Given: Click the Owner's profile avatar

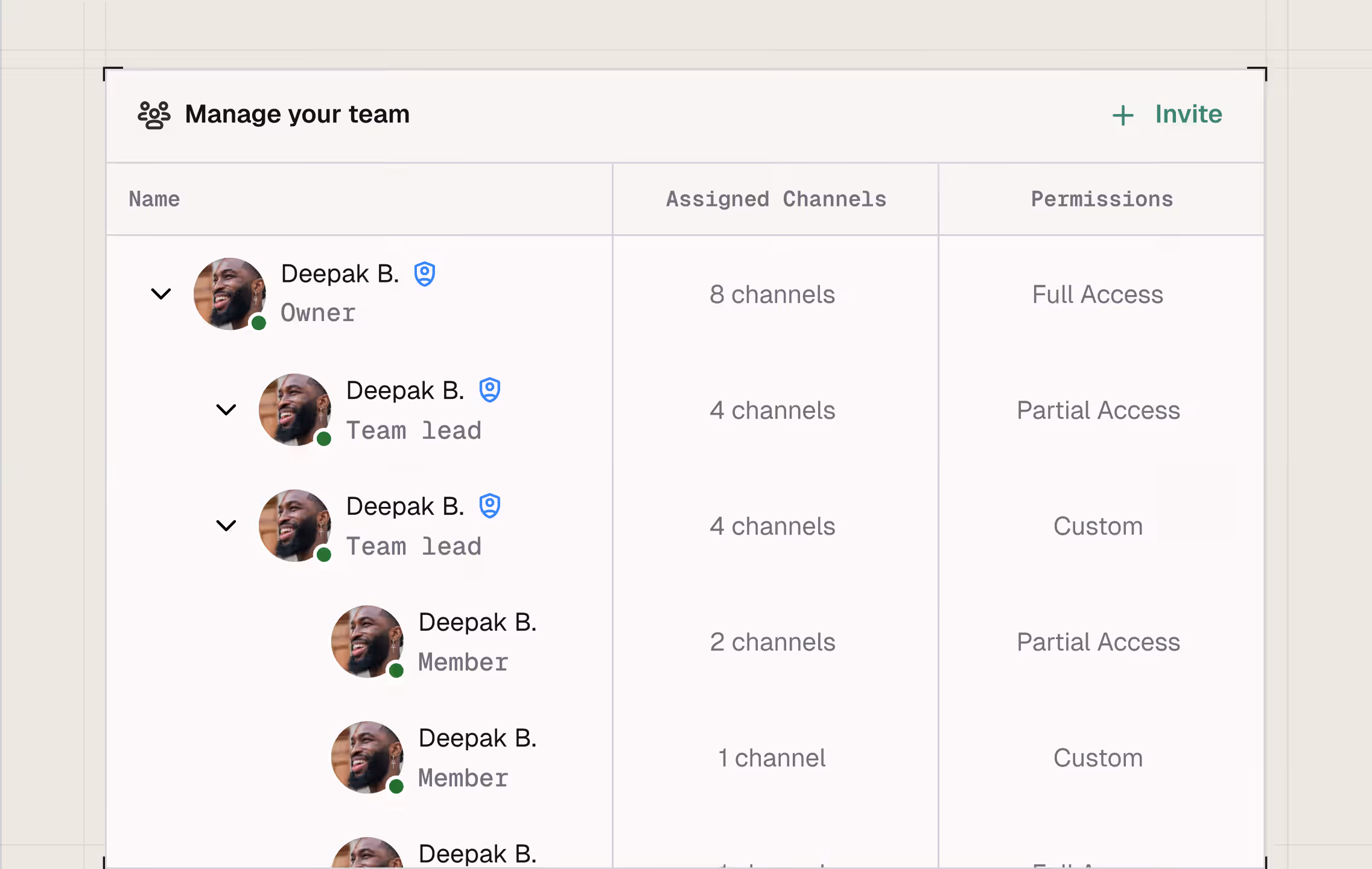Looking at the screenshot, I should (229, 294).
